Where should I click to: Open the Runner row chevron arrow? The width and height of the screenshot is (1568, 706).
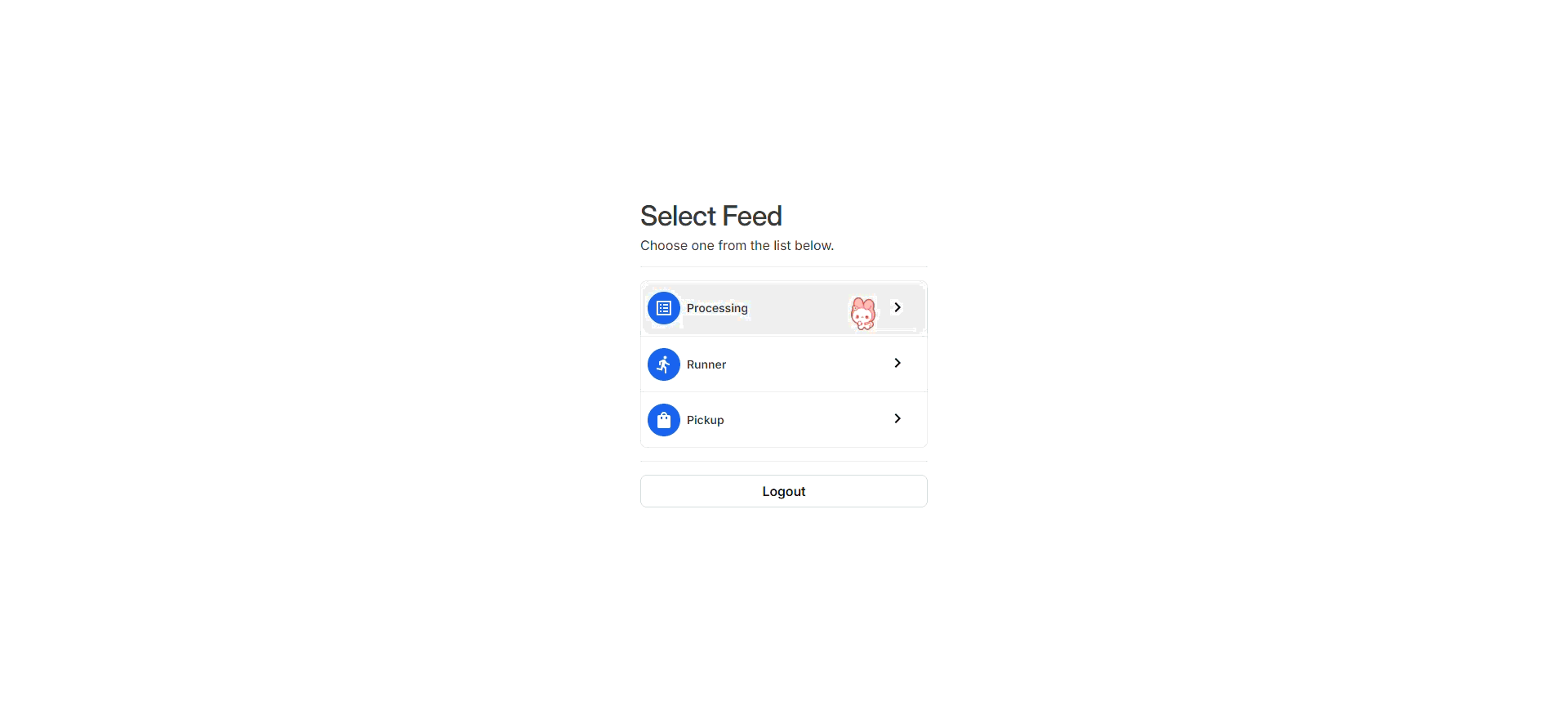click(x=897, y=363)
